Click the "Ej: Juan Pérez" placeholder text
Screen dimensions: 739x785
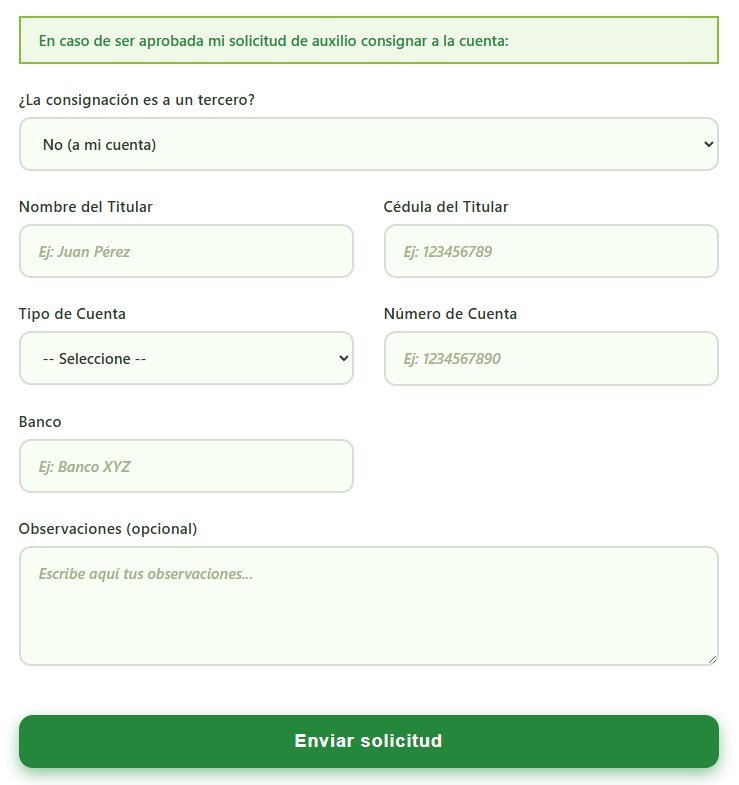pyautogui.click(x=85, y=252)
